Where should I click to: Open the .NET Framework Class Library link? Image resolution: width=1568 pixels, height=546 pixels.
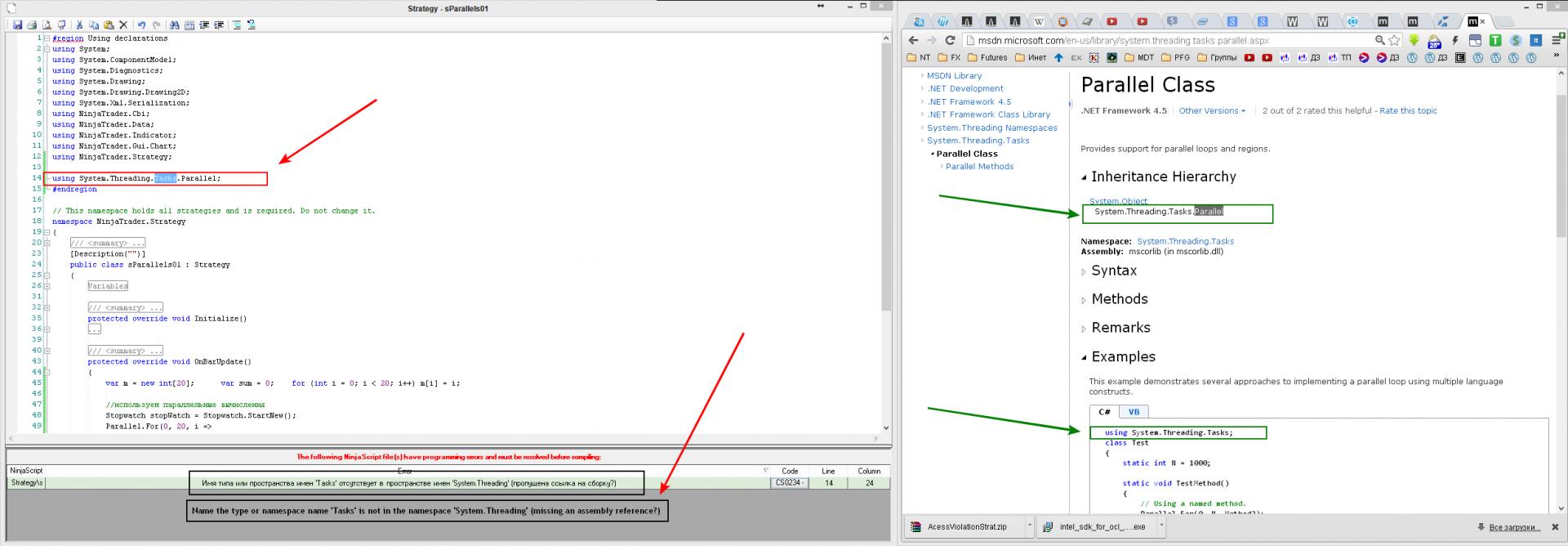[x=988, y=114]
